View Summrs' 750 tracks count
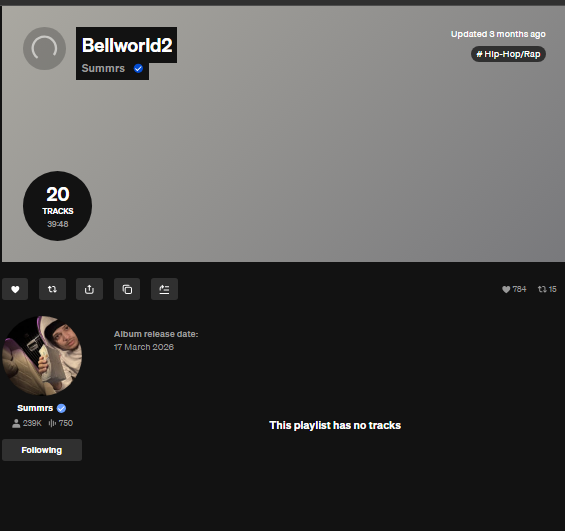This screenshot has height=531, width=565. pyautogui.click(x=61, y=423)
